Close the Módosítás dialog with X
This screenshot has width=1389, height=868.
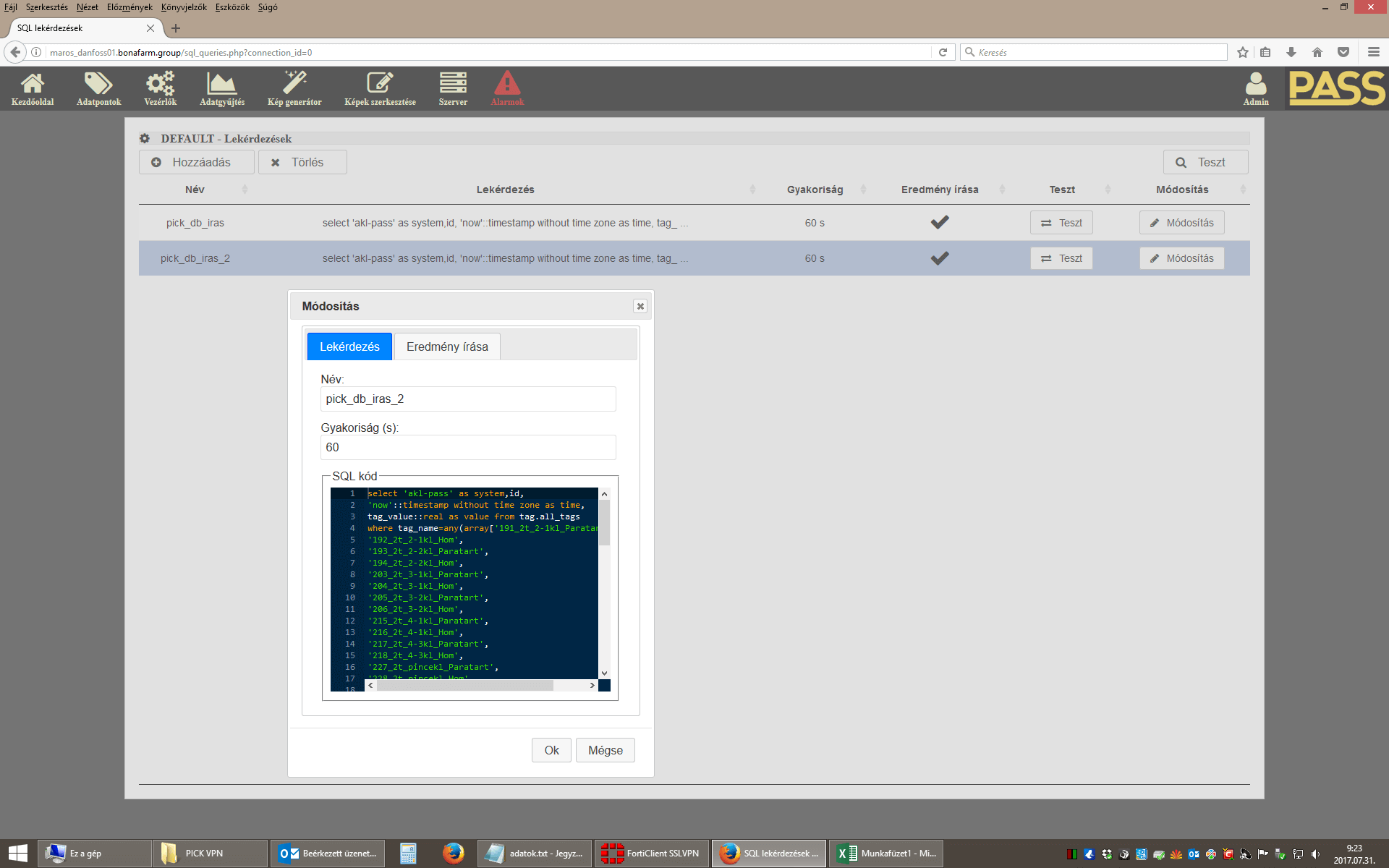point(640,307)
